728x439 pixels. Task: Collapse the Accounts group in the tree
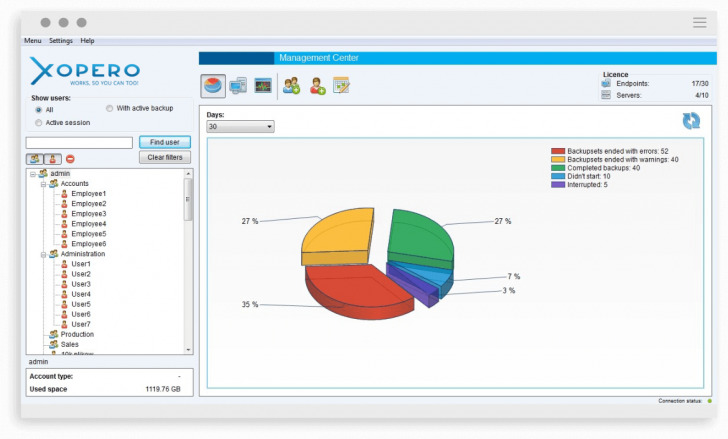coord(43,184)
